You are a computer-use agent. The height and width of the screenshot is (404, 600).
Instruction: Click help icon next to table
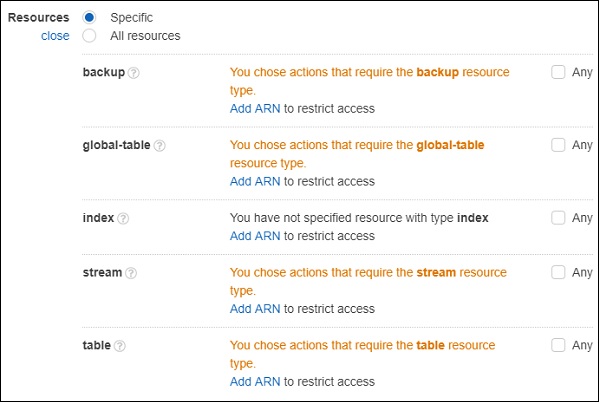click(x=120, y=346)
